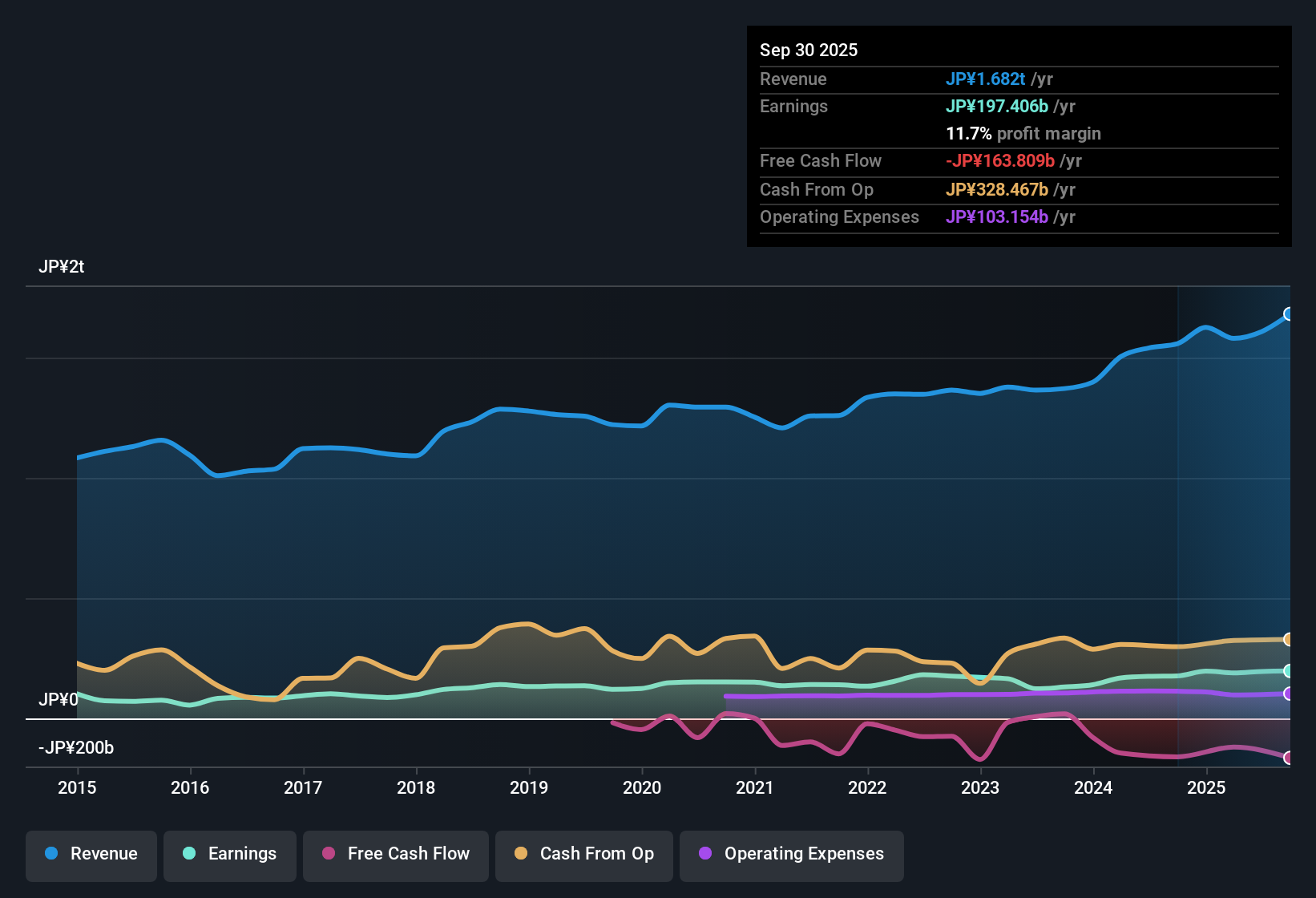Click the blue Revenue legend dot
The image size is (1316, 898).
(x=50, y=854)
